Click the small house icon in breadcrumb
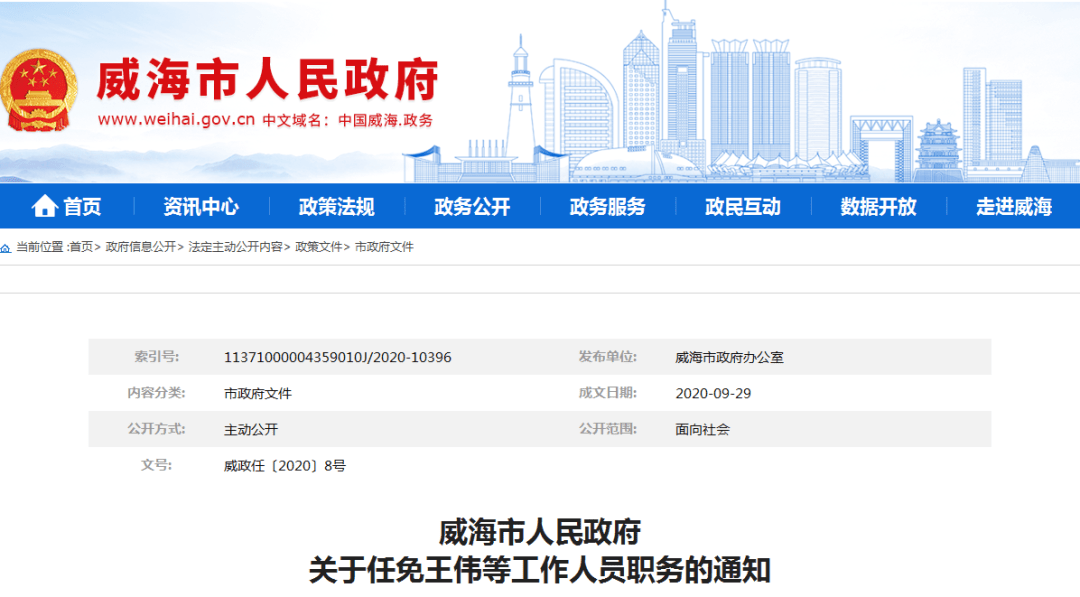Screen dimensions: 1080x597 point(6,247)
